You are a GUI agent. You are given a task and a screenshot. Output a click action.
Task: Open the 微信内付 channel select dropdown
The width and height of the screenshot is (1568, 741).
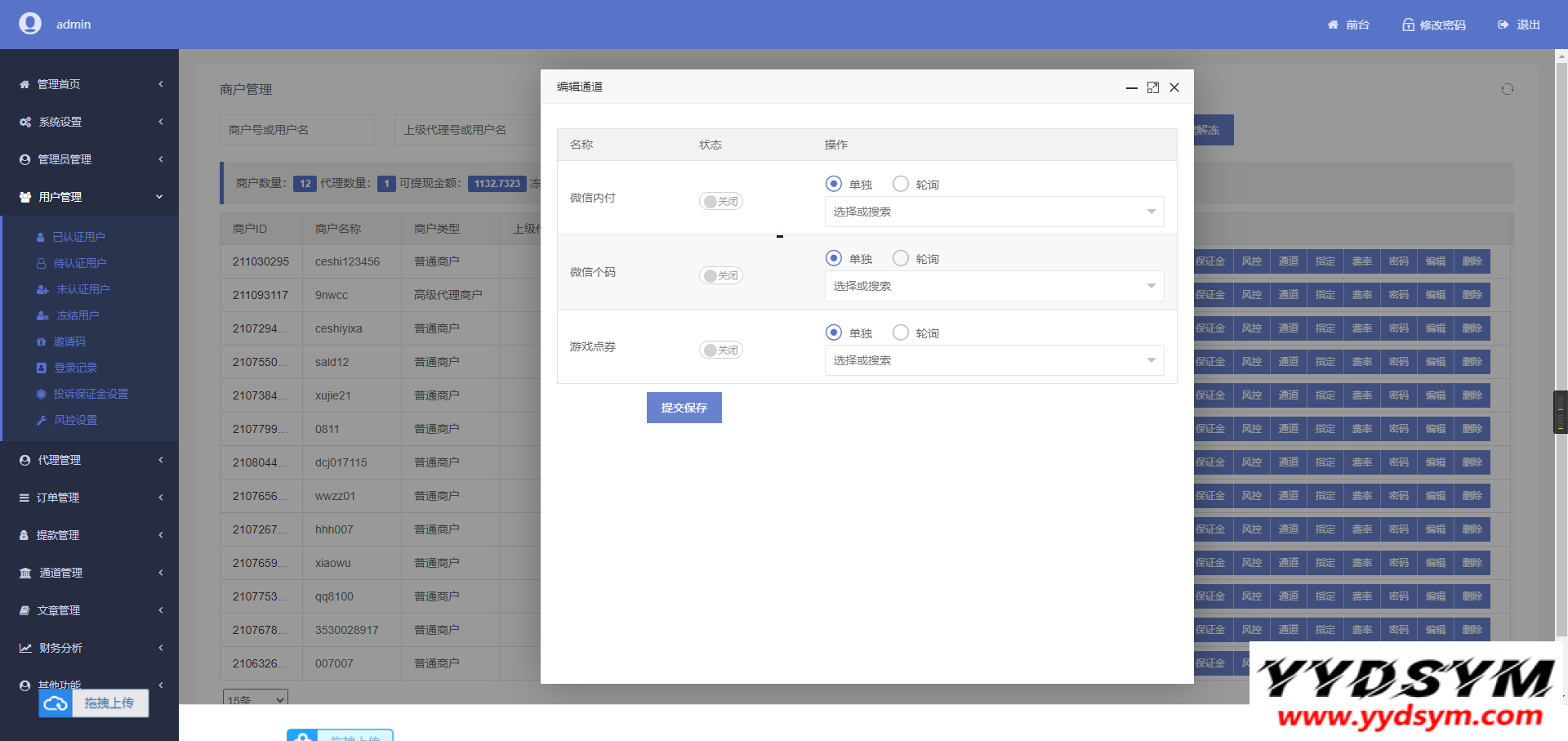point(994,212)
